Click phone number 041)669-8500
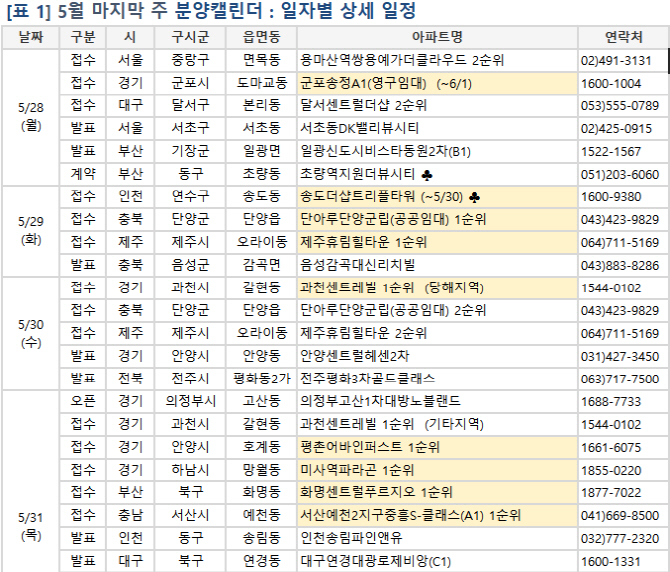This screenshot has height=572, width=670. point(620,516)
